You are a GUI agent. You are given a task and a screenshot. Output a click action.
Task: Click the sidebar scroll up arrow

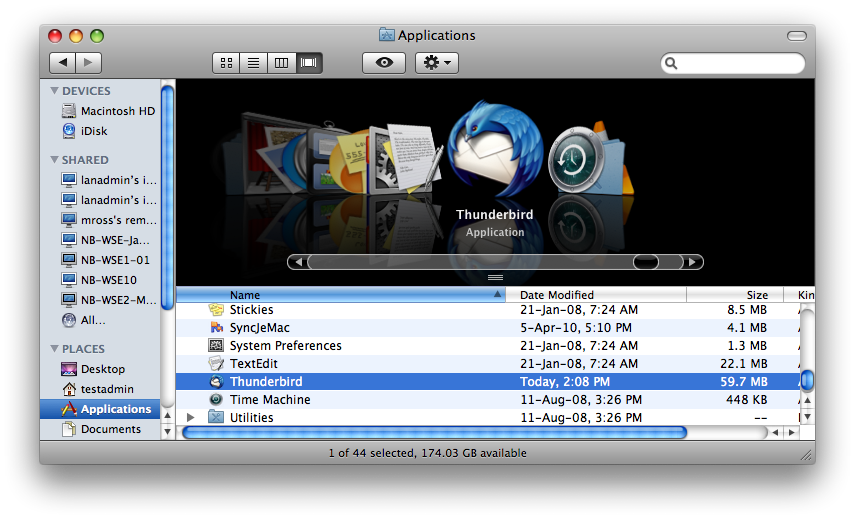(x=167, y=416)
